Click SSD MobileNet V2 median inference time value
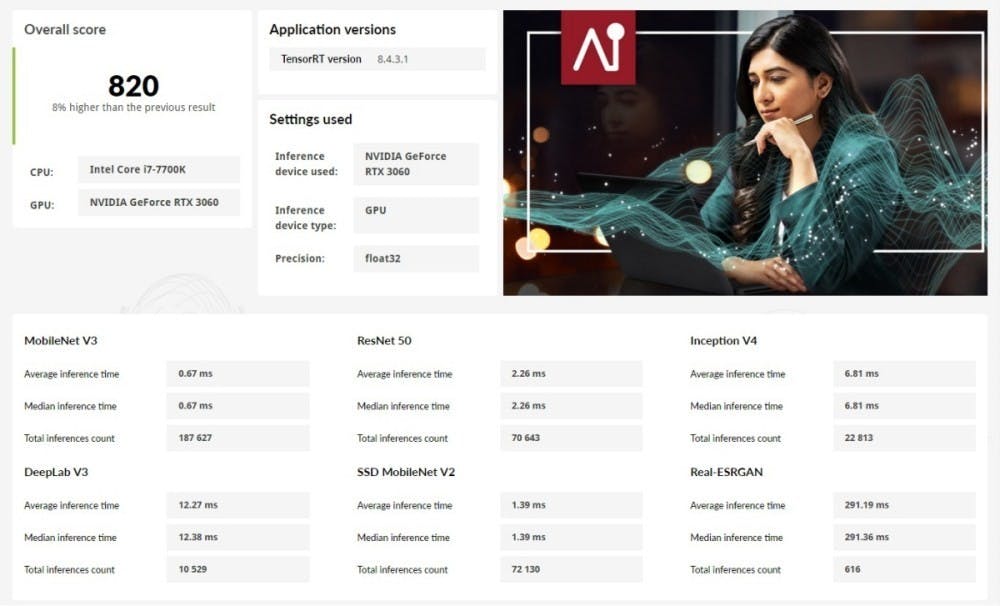1000x606 pixels. pos(571,537)
